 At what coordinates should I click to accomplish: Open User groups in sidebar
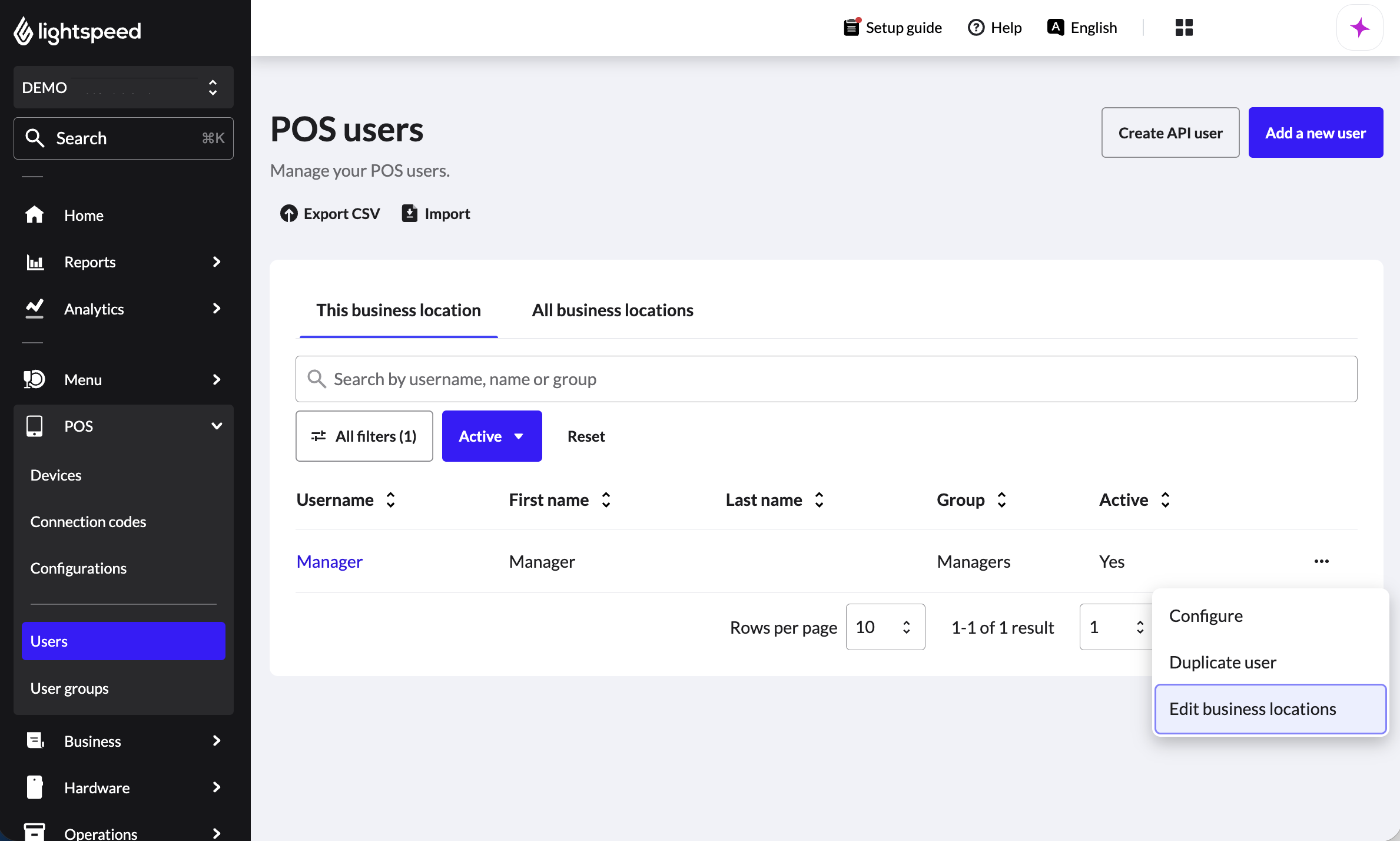124,688
